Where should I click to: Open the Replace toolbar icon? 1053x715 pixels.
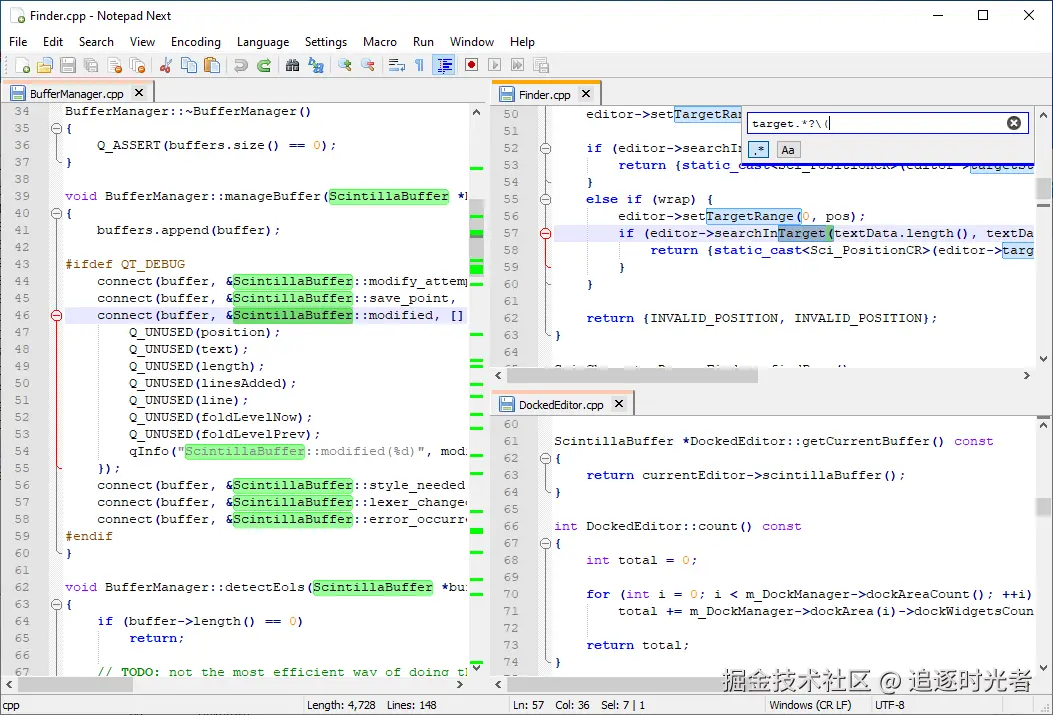[x=316, y=65]
